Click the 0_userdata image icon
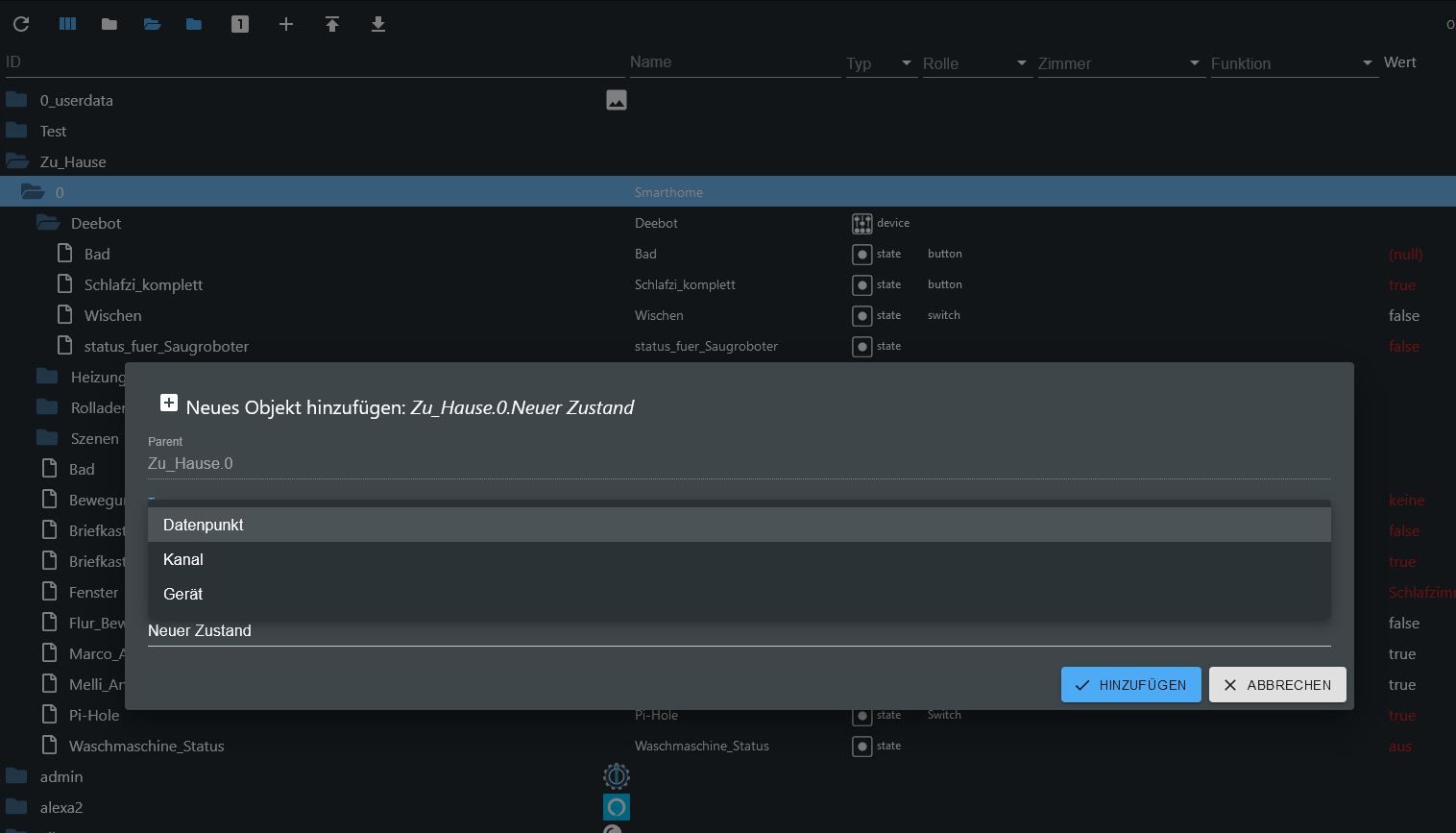This screenshot has width=1456, height=833. click(617, 100)
